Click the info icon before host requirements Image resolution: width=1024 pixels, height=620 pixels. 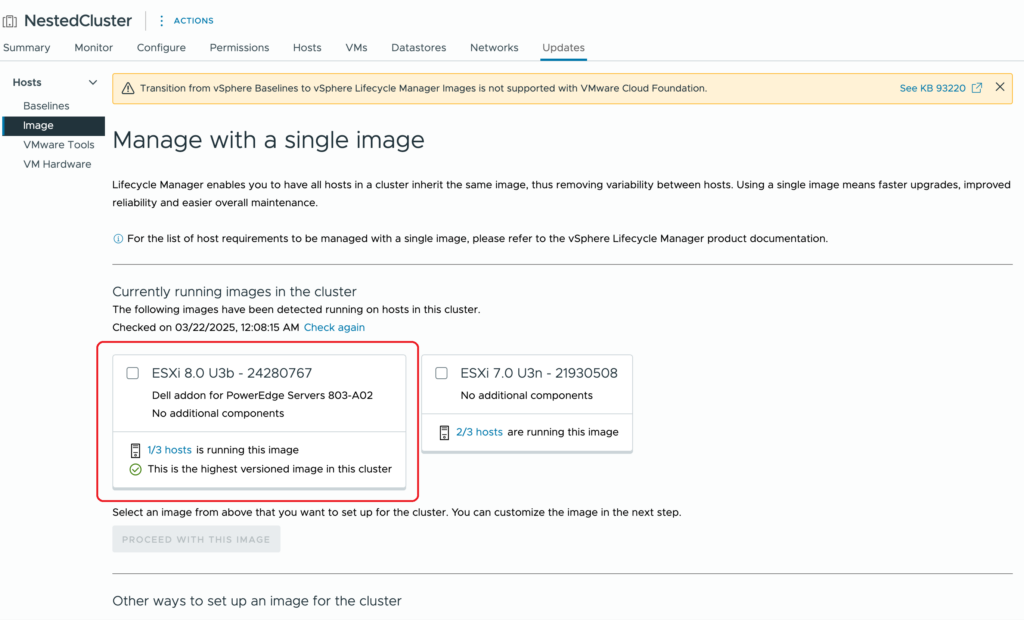click(x=118, y=239)
